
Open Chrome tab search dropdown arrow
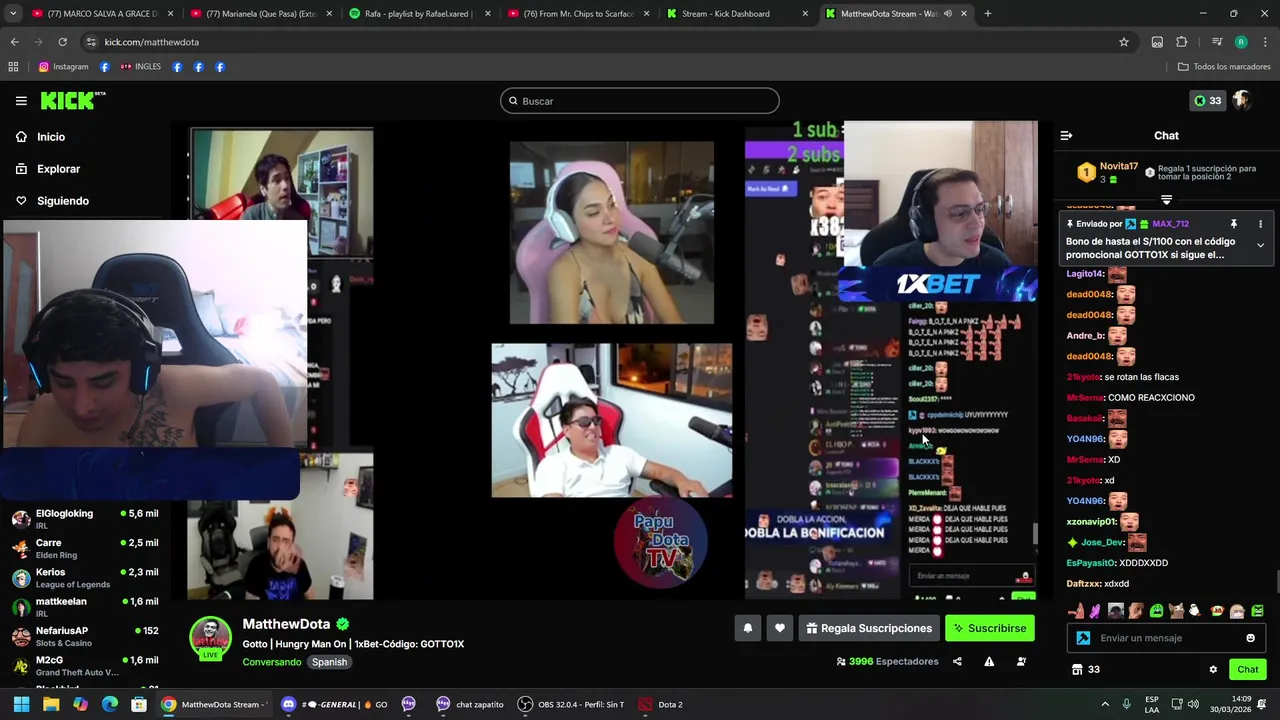pos(12,14)
